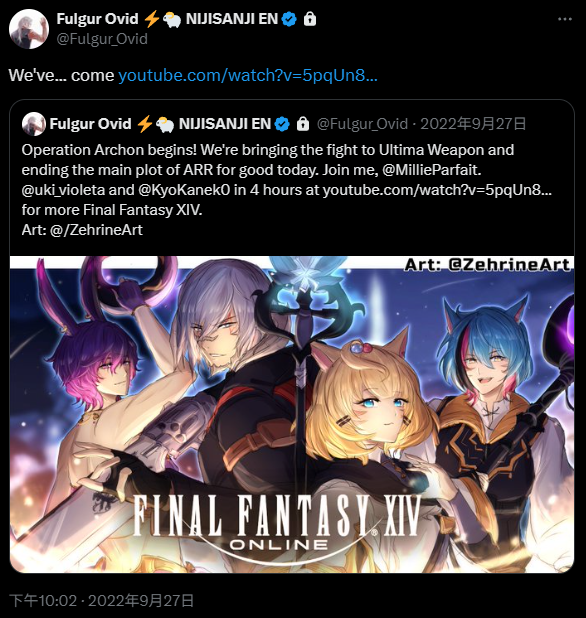Click the timestamp 下午10:02 at bottom
This screenshot has width=586, height=618.
(x=43, y=601)
